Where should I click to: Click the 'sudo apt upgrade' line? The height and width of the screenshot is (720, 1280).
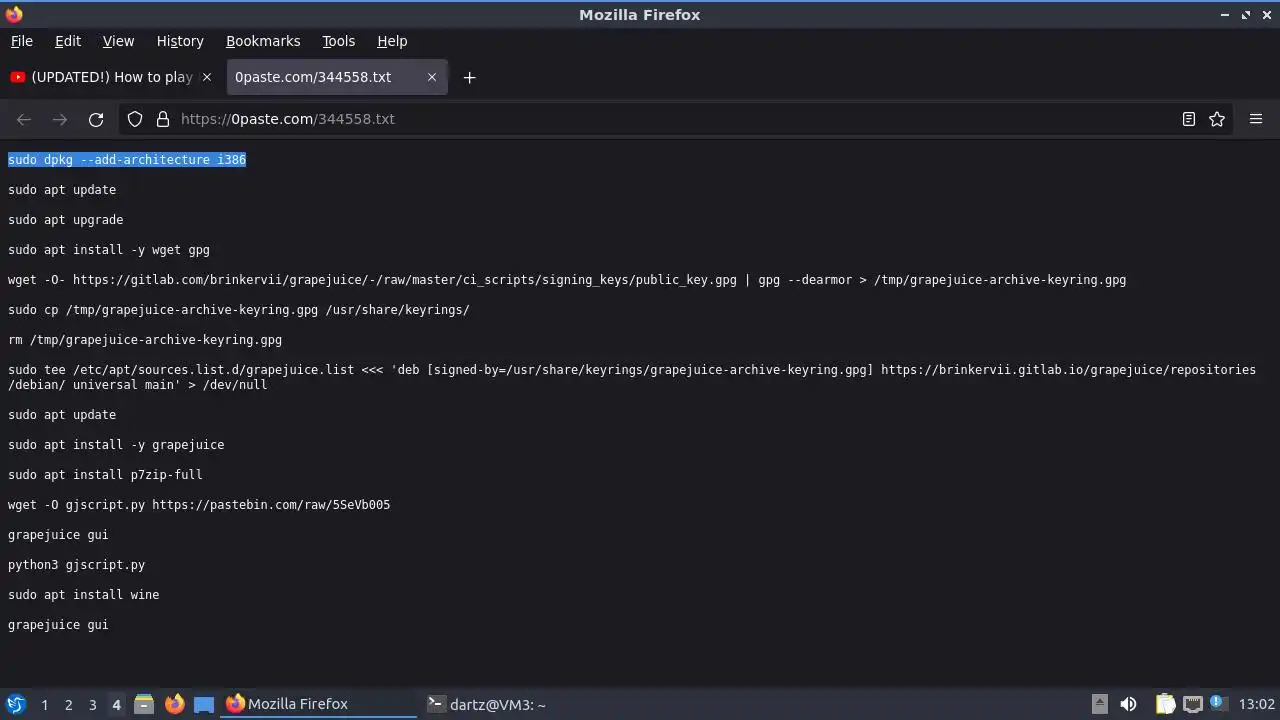coord(66,220)
